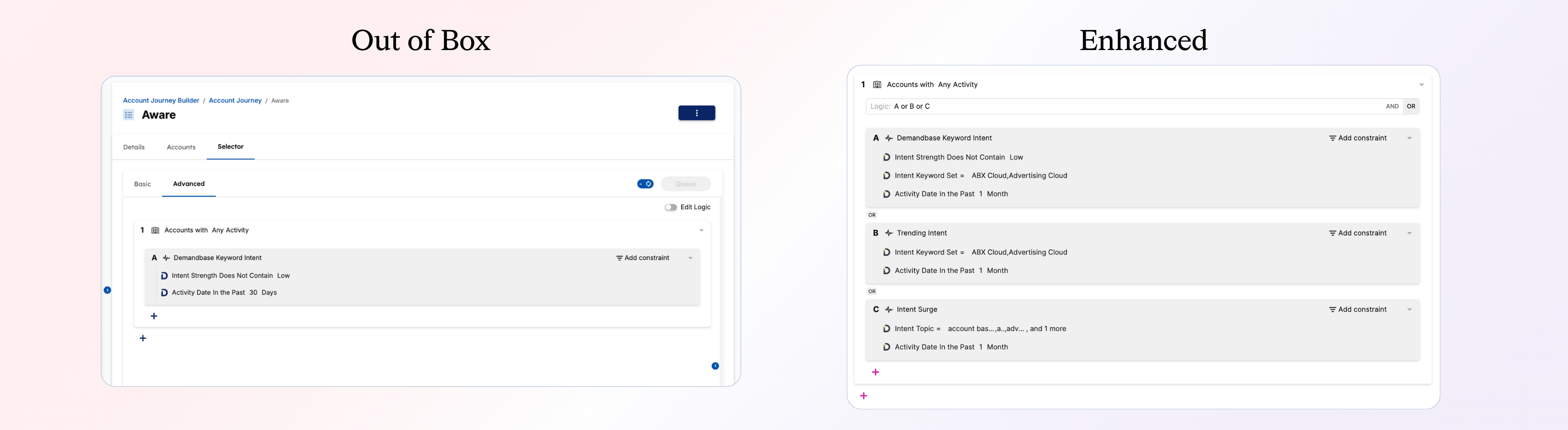
Task: Click the list icon beside Aware title
Action: (x=128, y=115)
